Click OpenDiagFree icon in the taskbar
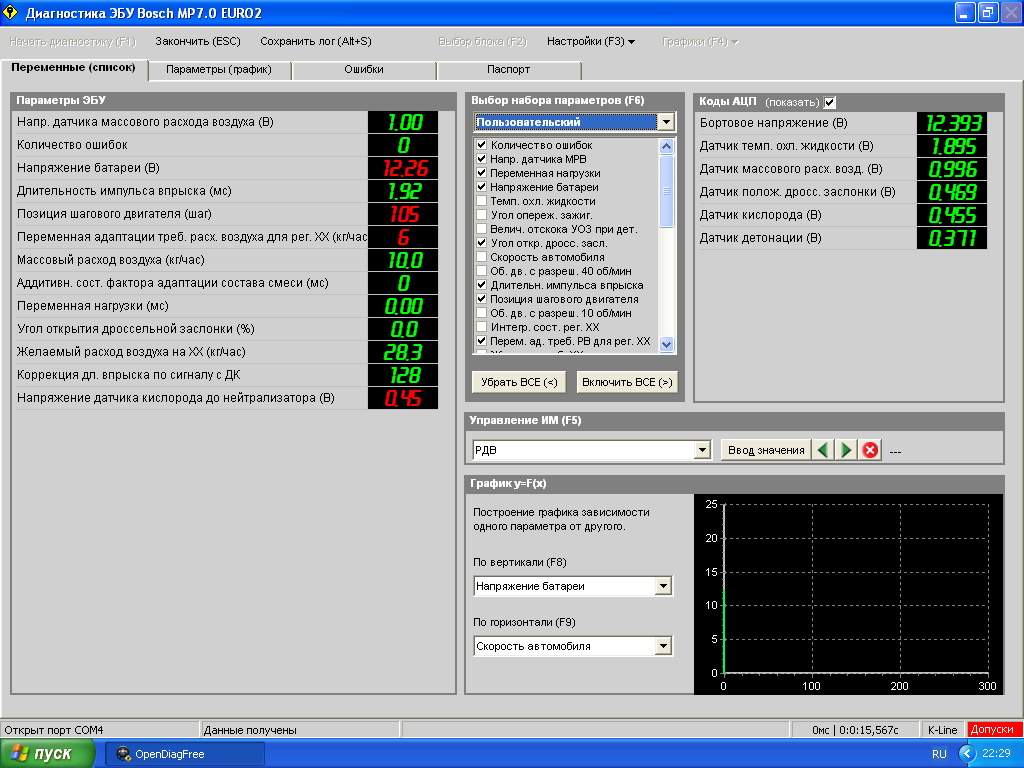This screenshot has height=768, width=1024. tap(124, 754)
